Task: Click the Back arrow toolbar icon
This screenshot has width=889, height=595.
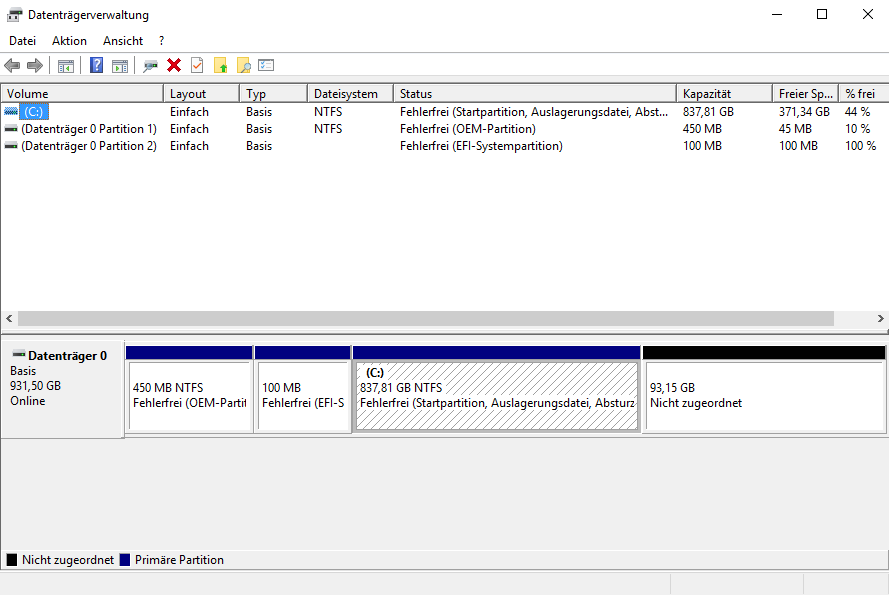Action: click(12, 66)
